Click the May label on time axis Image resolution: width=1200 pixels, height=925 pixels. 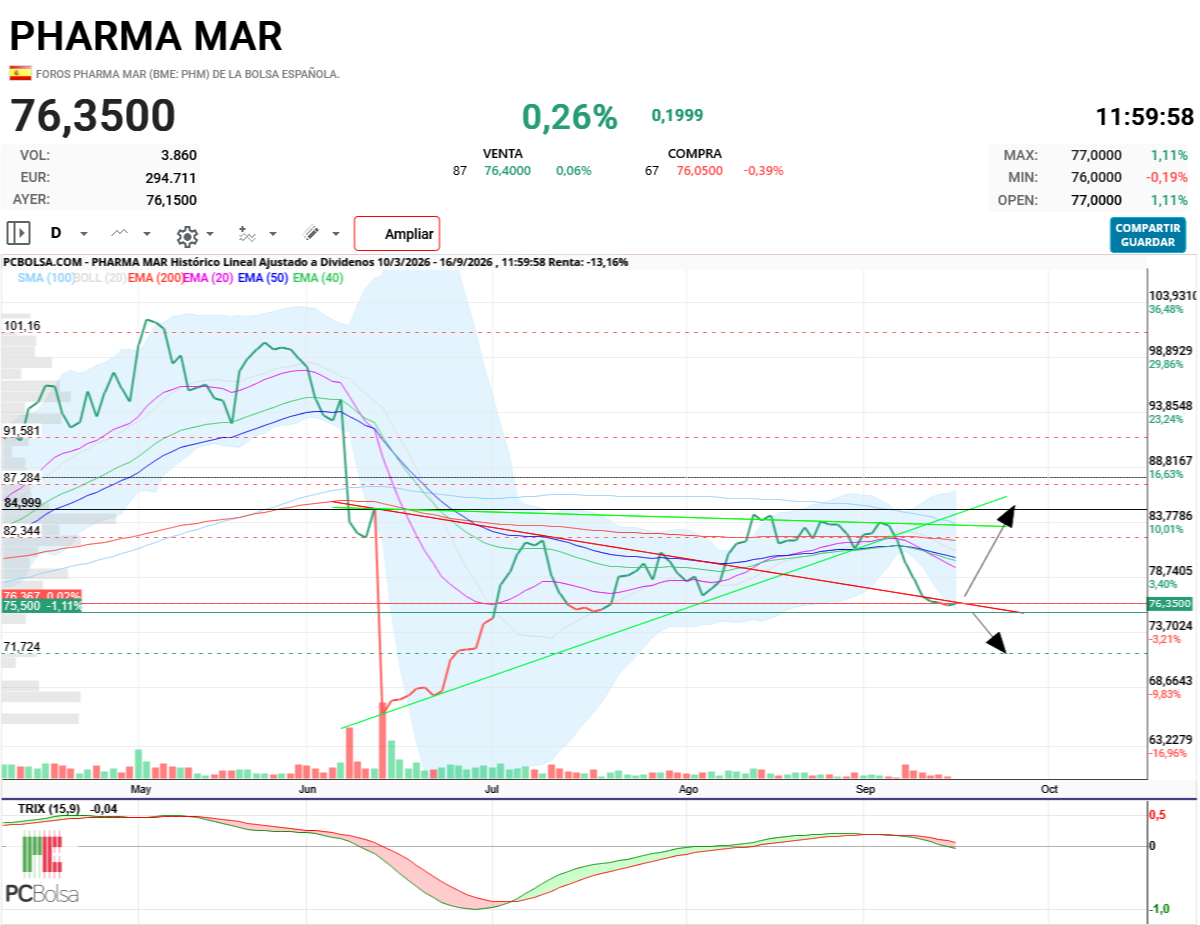point(141,789)
